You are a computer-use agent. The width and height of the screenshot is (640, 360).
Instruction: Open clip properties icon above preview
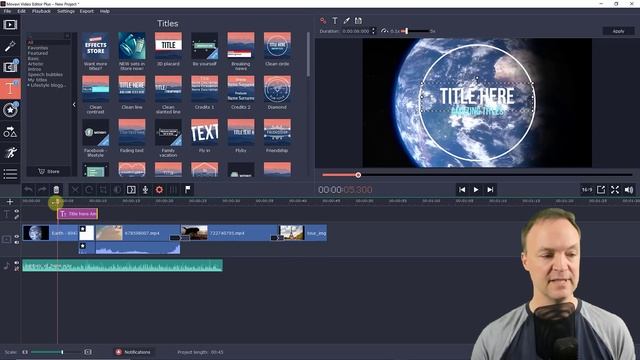point(323,20)
